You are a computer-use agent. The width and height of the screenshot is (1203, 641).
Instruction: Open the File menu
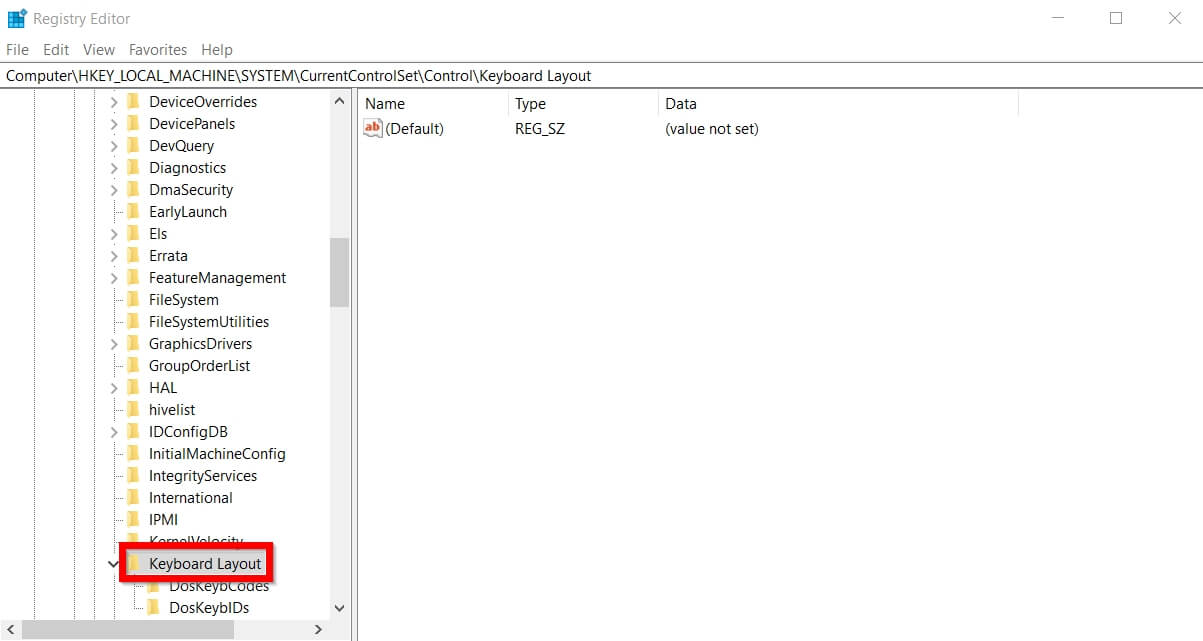[16, 49]
